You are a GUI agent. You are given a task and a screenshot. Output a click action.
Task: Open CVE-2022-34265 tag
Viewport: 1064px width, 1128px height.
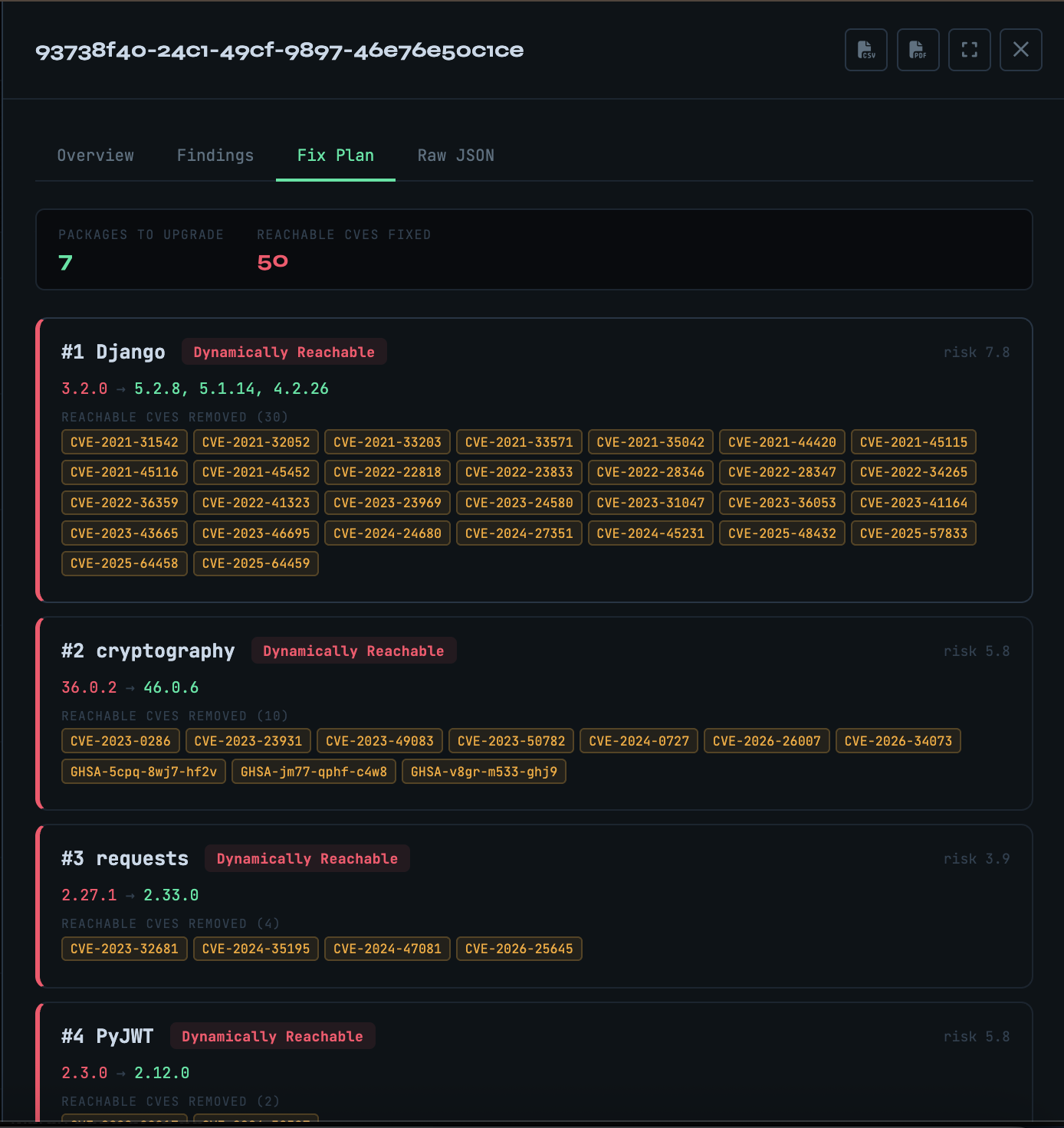point(914,472)
